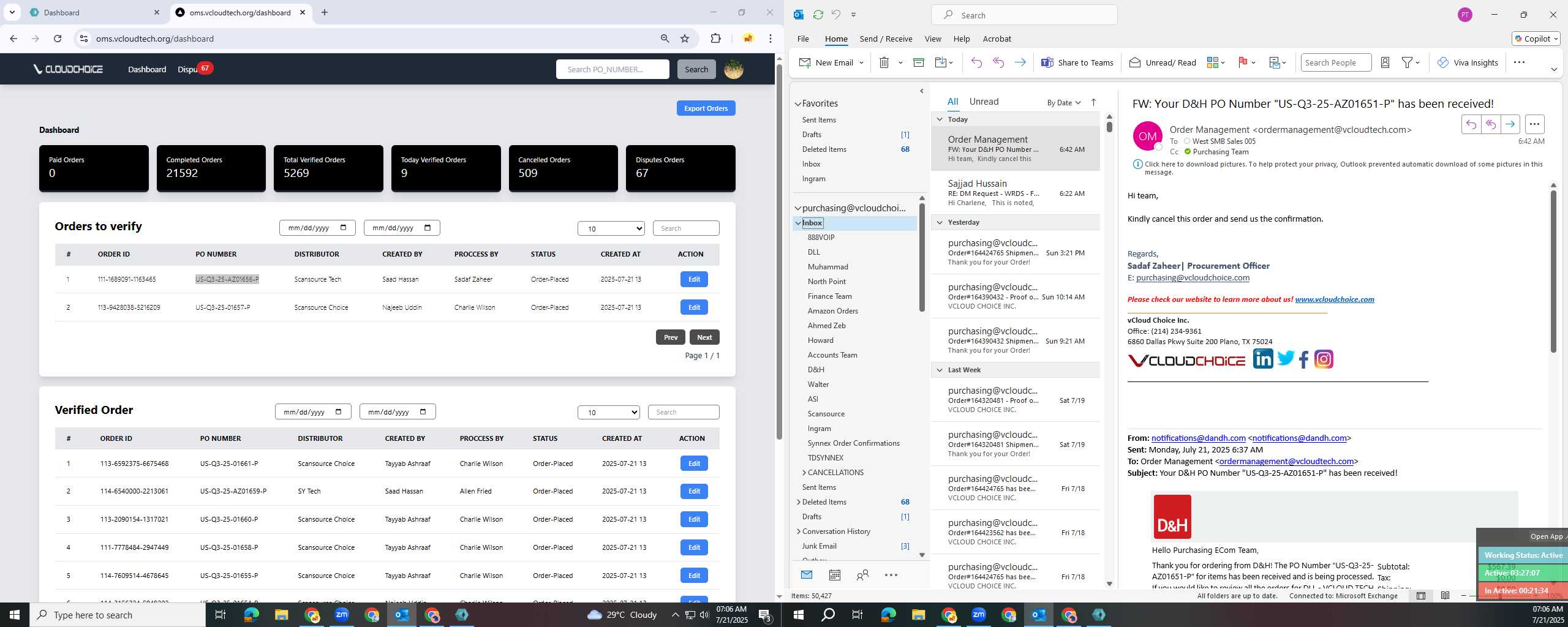Click Search button next to PO_NUMBER field
The height and width of the screenshot is (627, 1568).
[696, 69]
